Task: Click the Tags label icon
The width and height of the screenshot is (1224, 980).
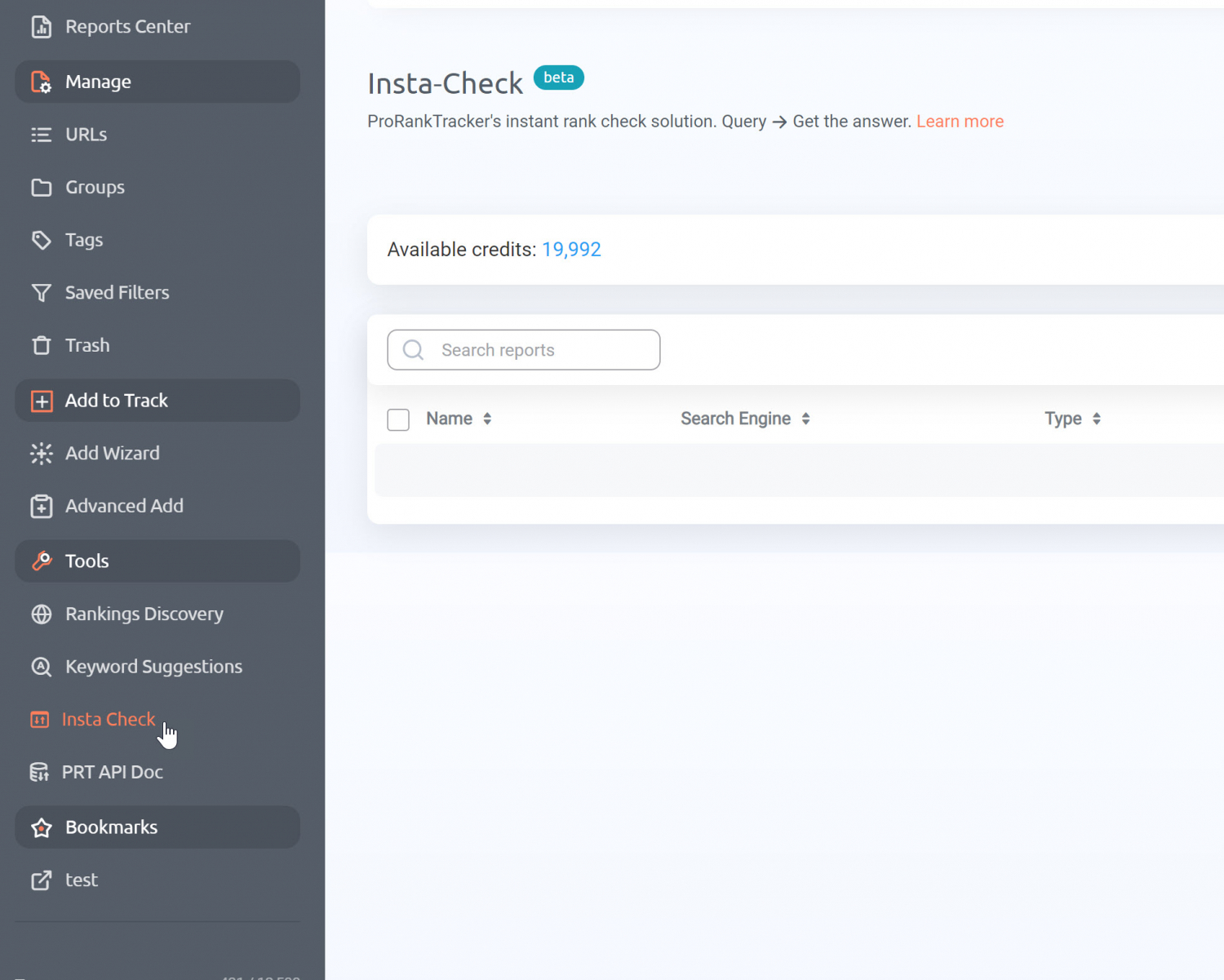Action: (41, 240)
